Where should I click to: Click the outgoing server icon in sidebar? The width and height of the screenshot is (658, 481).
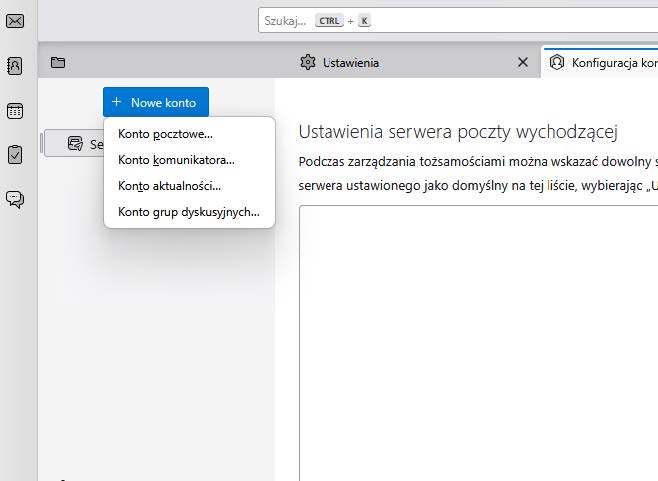[x=75, y=144]
